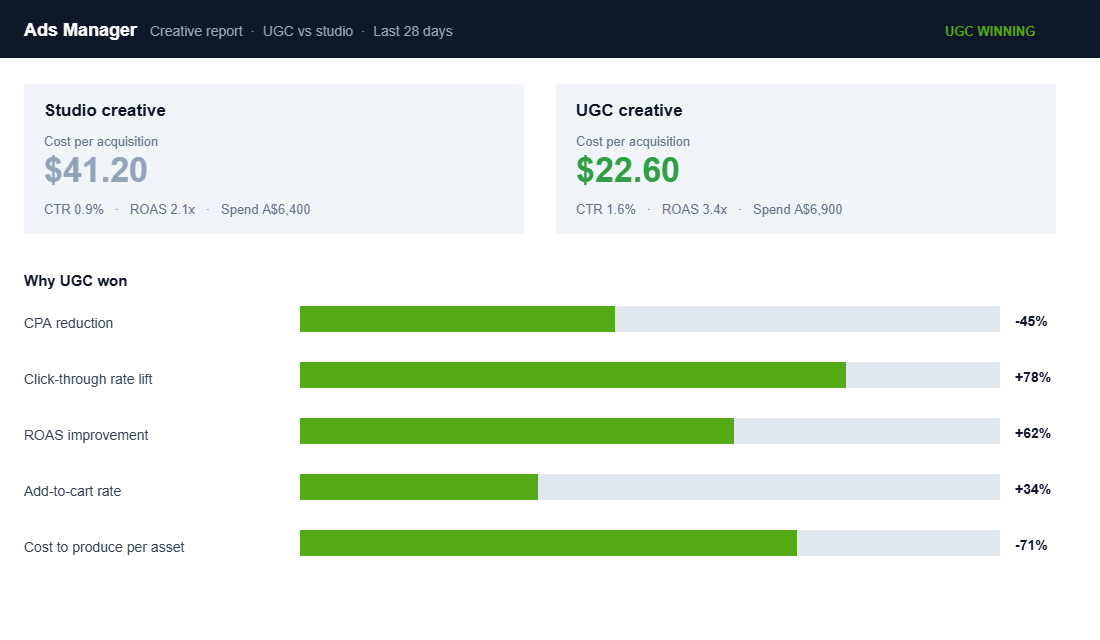
Task: Click the -71% value
Action: pos(1031,546)
